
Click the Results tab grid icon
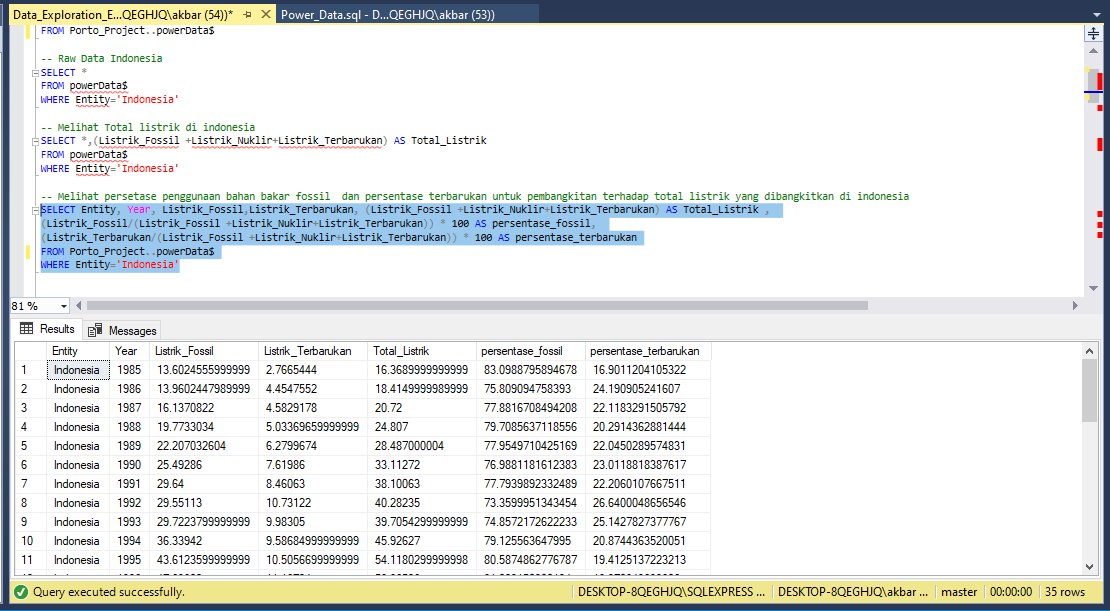(27, 329)
